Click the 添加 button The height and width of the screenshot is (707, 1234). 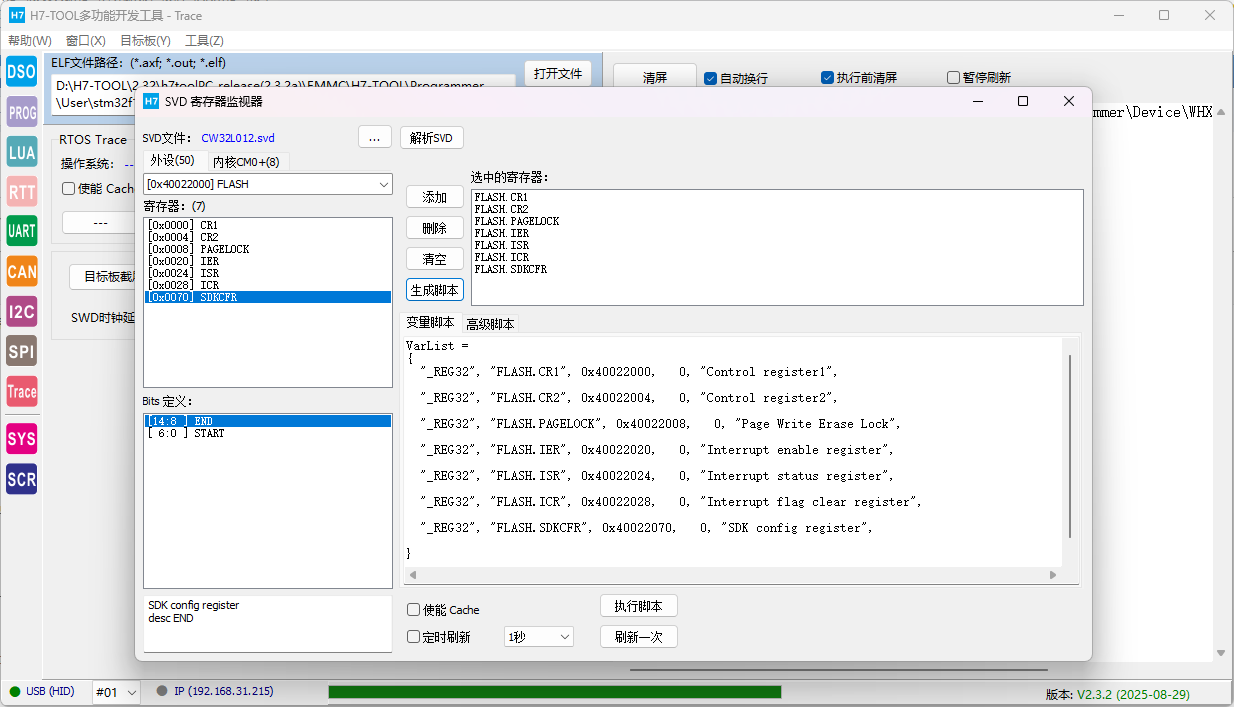[x=435, y=198]
